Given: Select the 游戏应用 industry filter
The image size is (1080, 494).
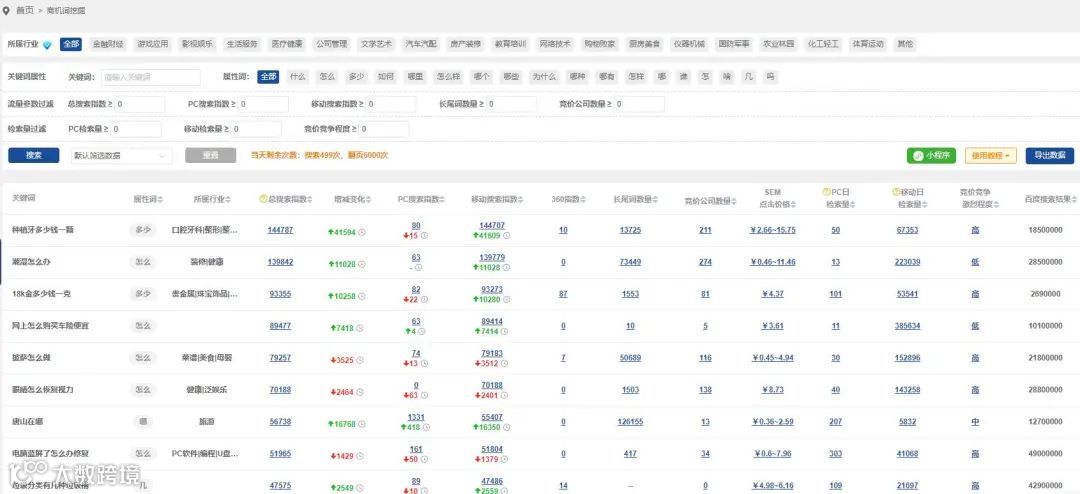Looking at the screenshot, I should pos(152,44).
